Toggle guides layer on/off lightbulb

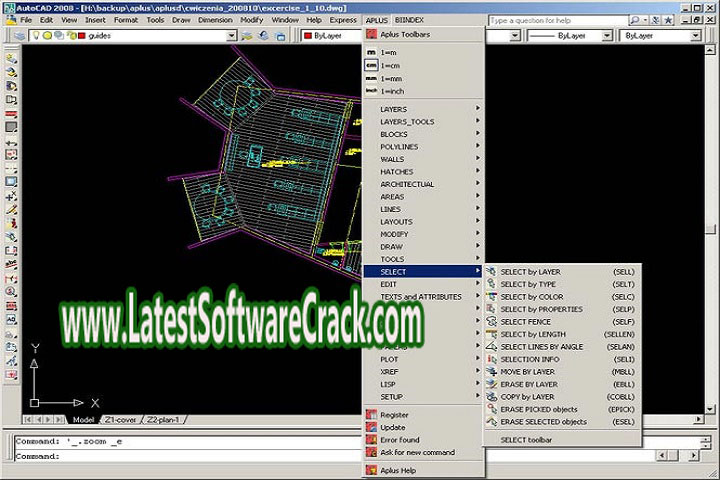coord(36,35)
